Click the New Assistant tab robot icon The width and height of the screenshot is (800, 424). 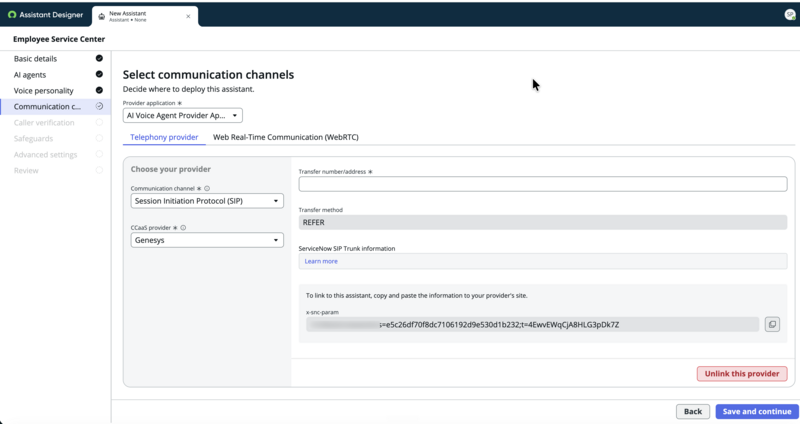102,16
